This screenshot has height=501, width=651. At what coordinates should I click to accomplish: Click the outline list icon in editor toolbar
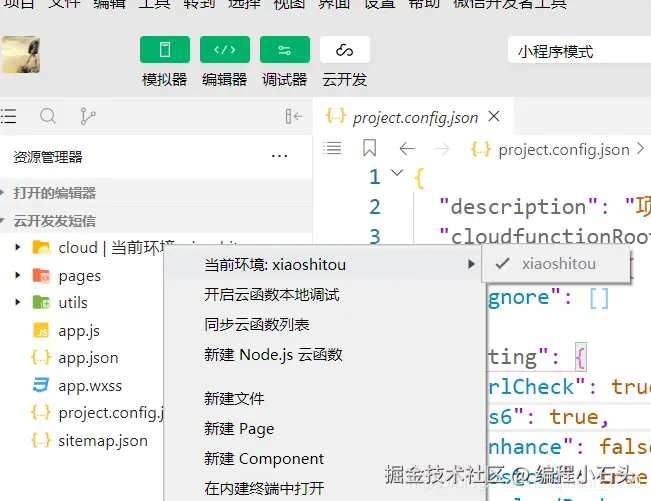tap(332, 148)
